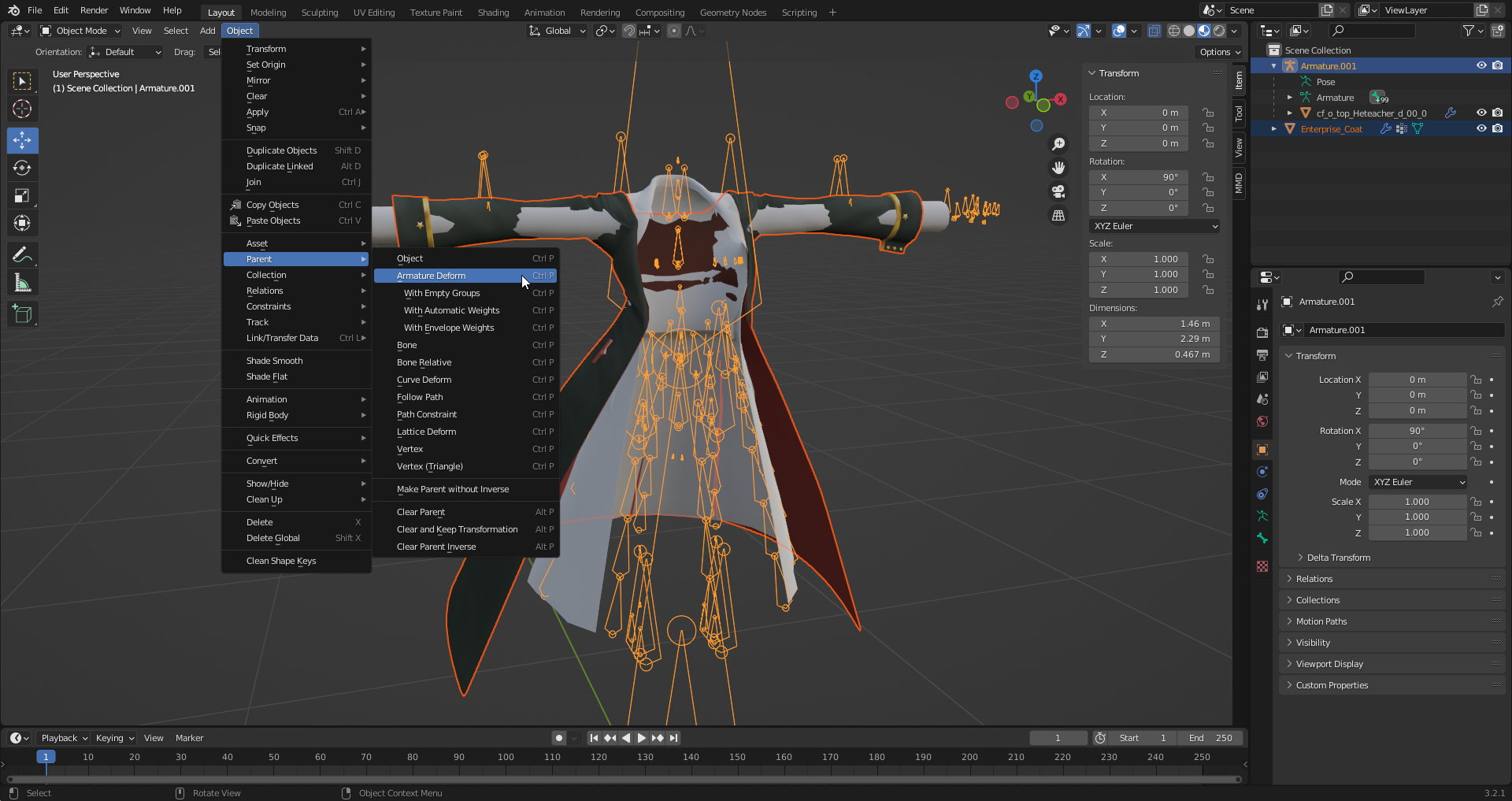Viewport: 1512px width, 801px height.
Task: Select the Annotate tool
Action: (x=22, y=254)
